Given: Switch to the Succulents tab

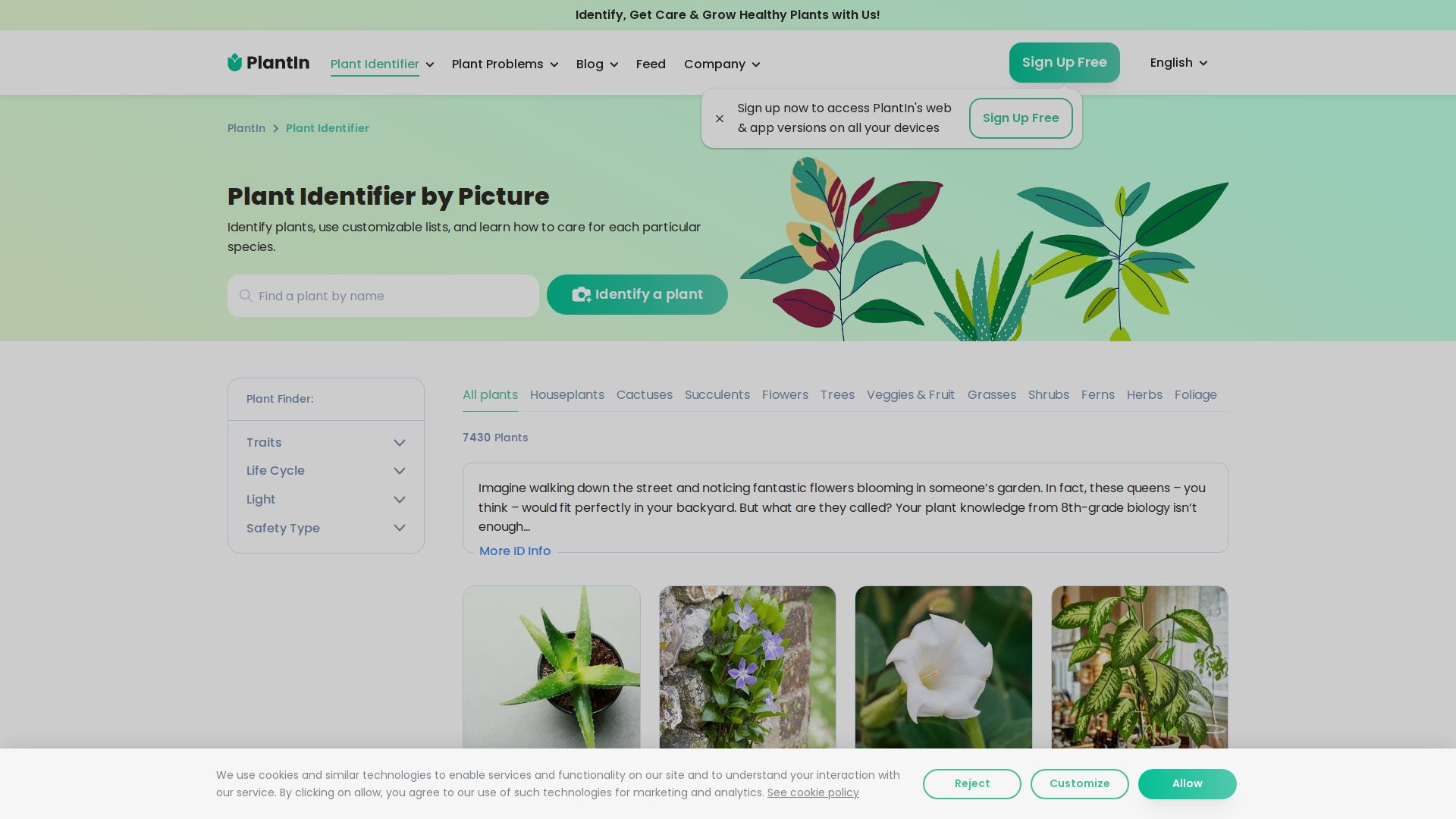Looking at the screenshot, I should 717,395.
